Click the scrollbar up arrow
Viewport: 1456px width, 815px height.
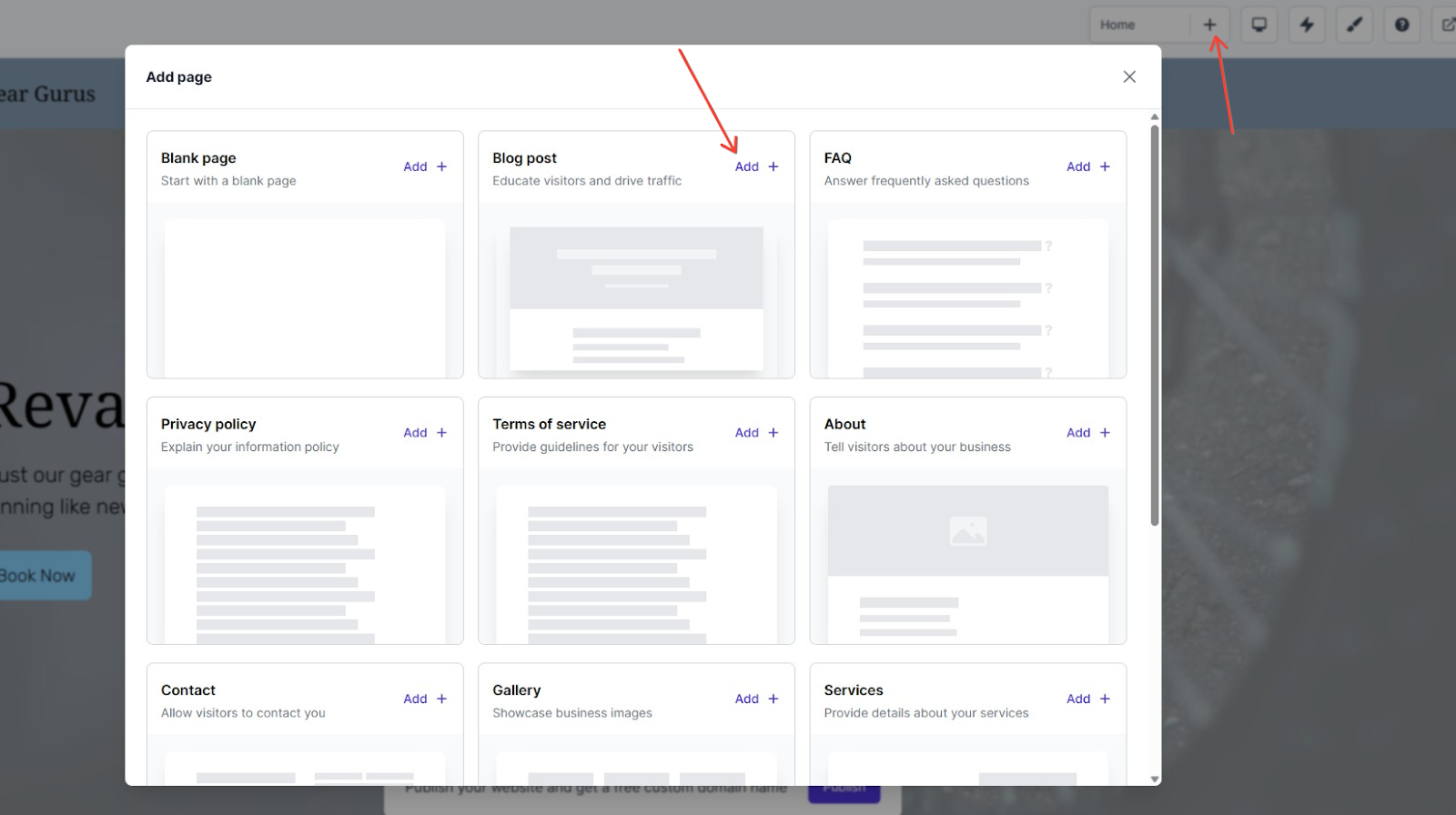point(1155,117)
